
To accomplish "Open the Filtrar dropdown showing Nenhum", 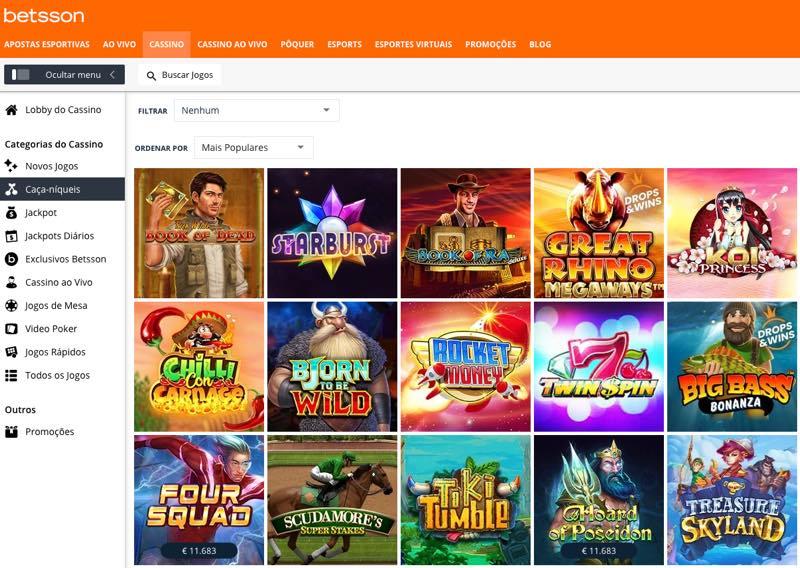I will pyautogui.click(x=257, y=110).
